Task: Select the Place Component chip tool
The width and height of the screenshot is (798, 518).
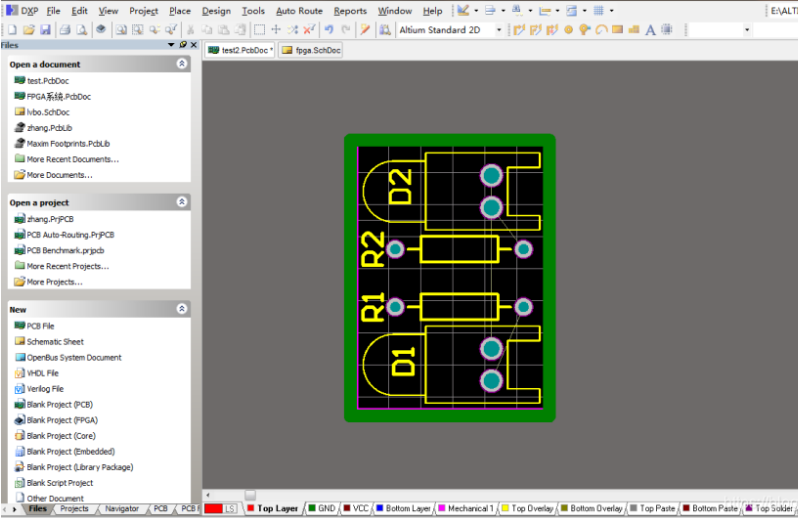Action: tap(667, 30)
